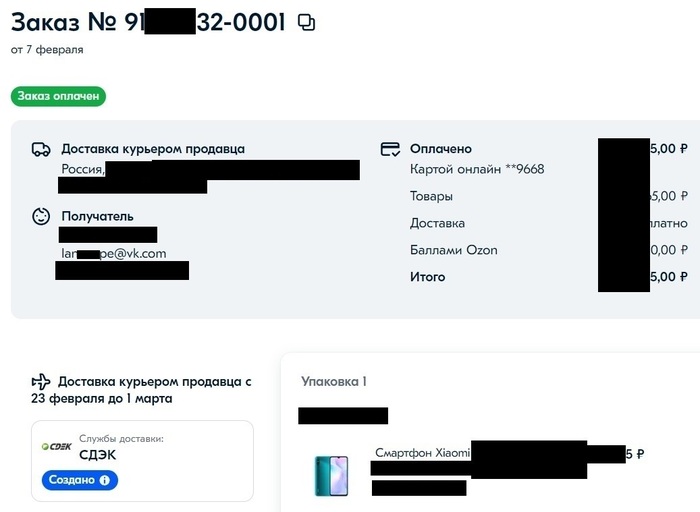Click the Службы доставки СДЭК text

click(120, 447)
